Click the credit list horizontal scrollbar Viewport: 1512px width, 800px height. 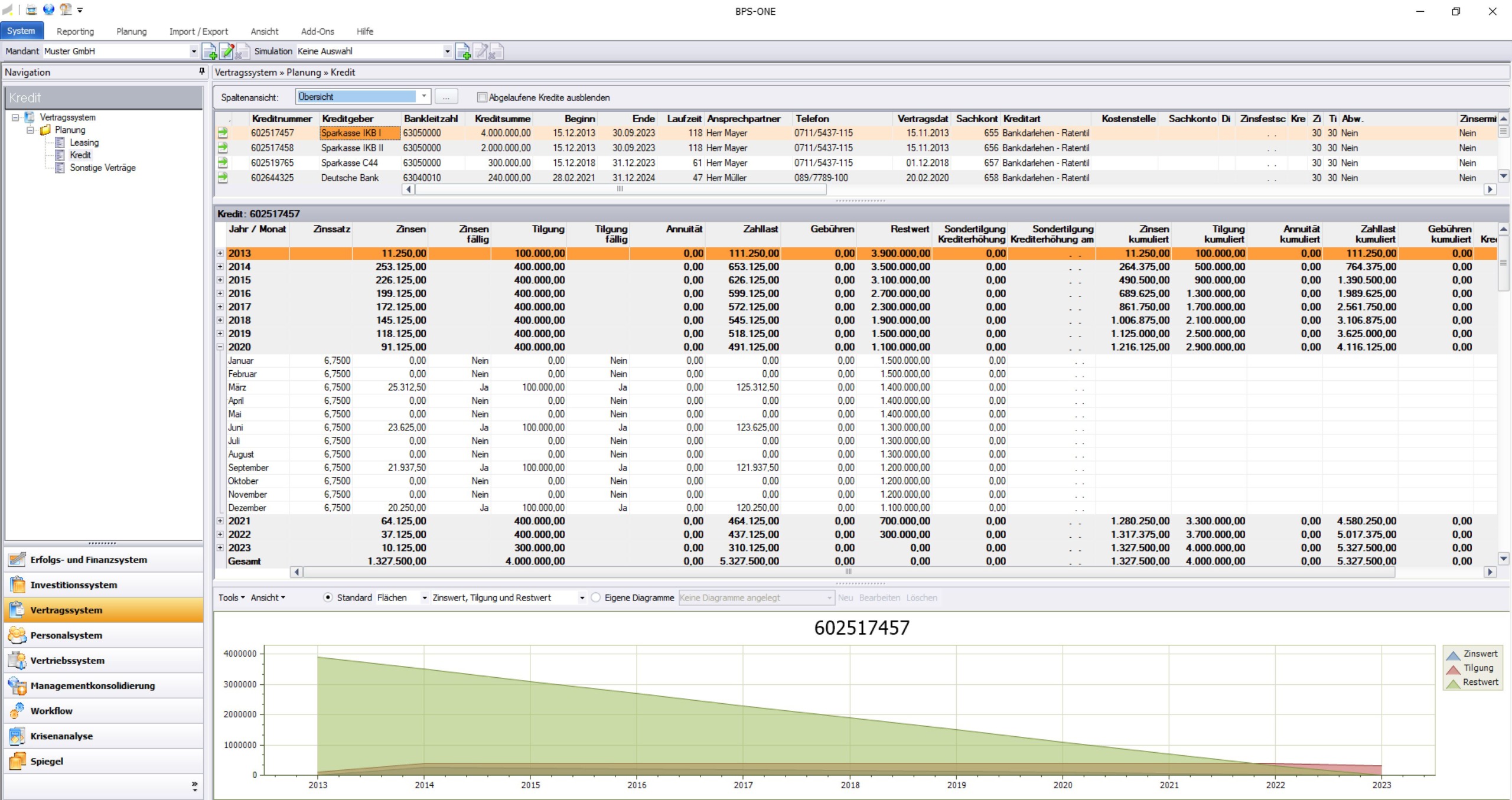coord(620,189)
